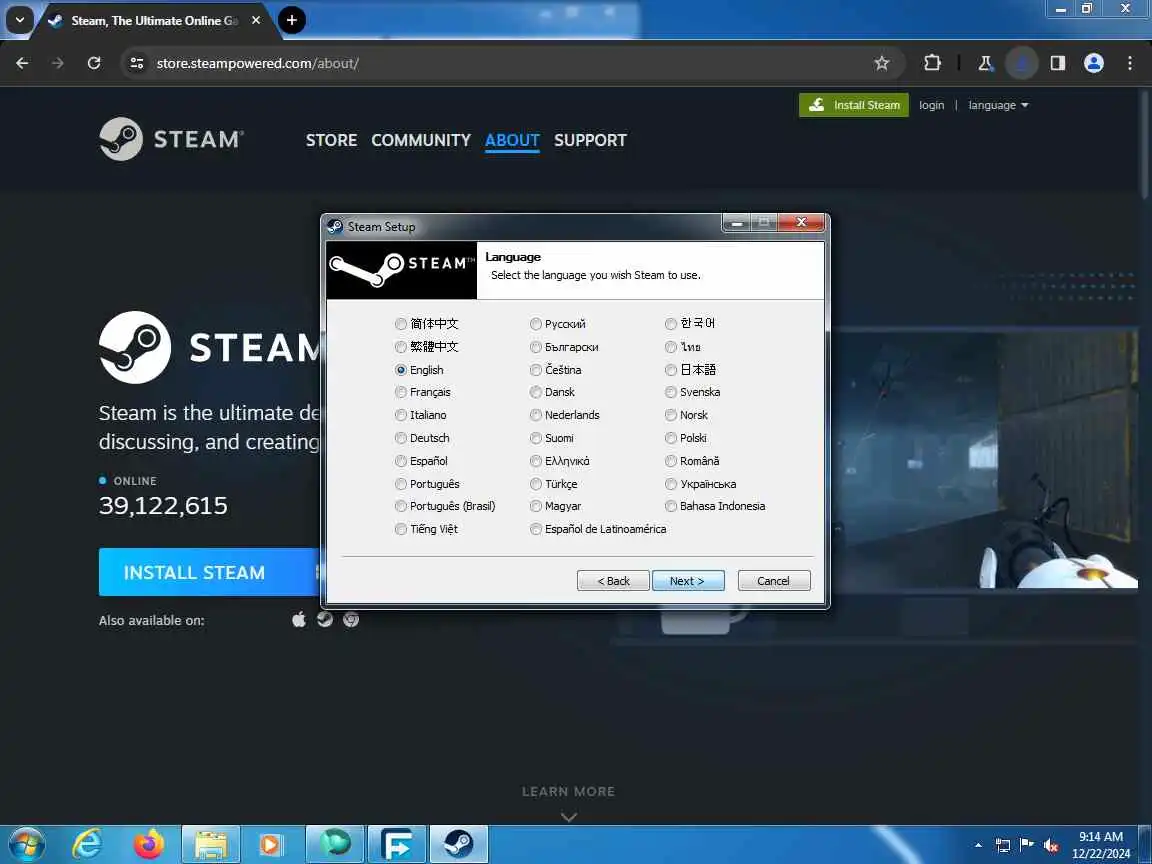Viewport: 1152px width, 864px height.
Task: Open the COMMUNITY menu item
Action: tap(421, 140)
